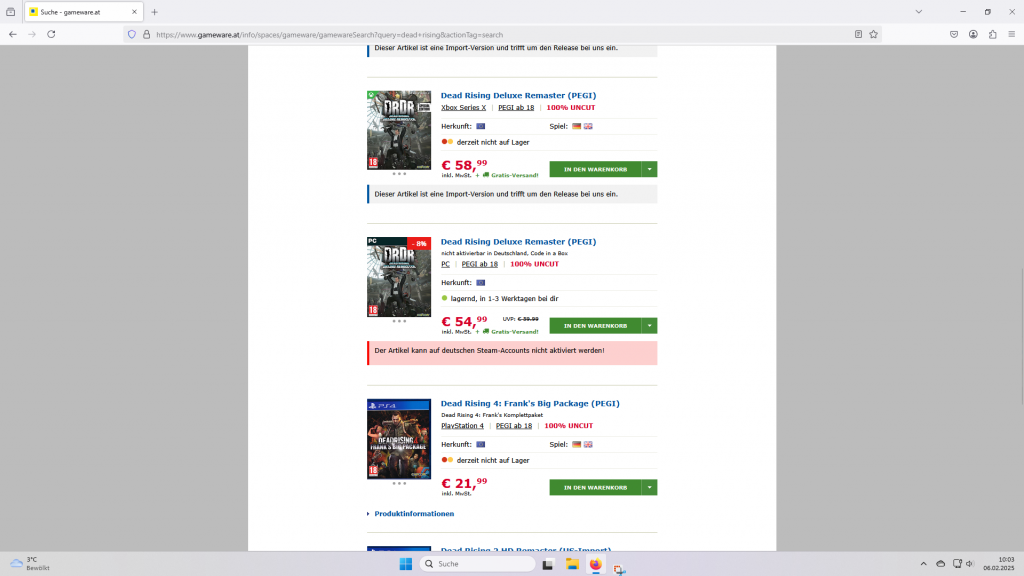Open the list all tabs chevron
The height and width of the screenshot is (576, 1024).
coord(918,12)
